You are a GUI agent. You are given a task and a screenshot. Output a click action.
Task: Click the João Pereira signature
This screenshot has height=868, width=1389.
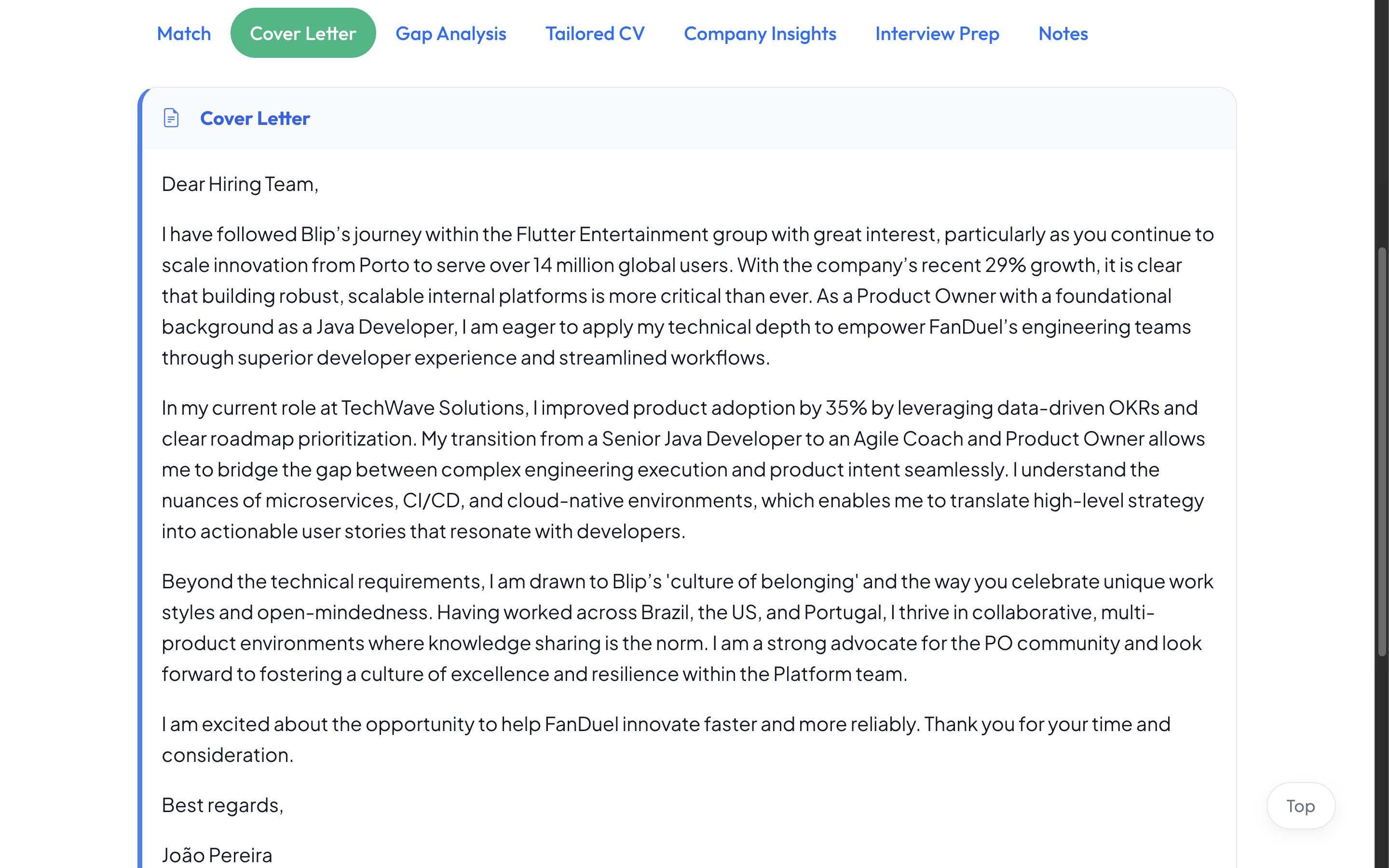(217, 855)
